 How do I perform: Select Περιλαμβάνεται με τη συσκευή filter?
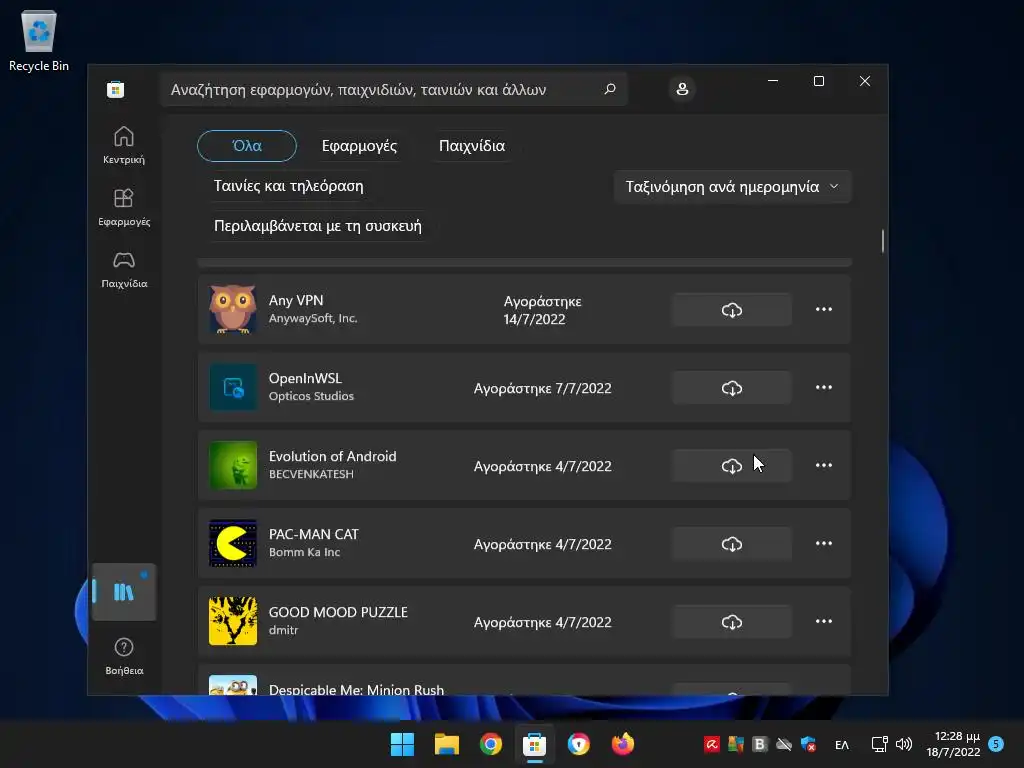pyautogui.click(x=317, y=226)
